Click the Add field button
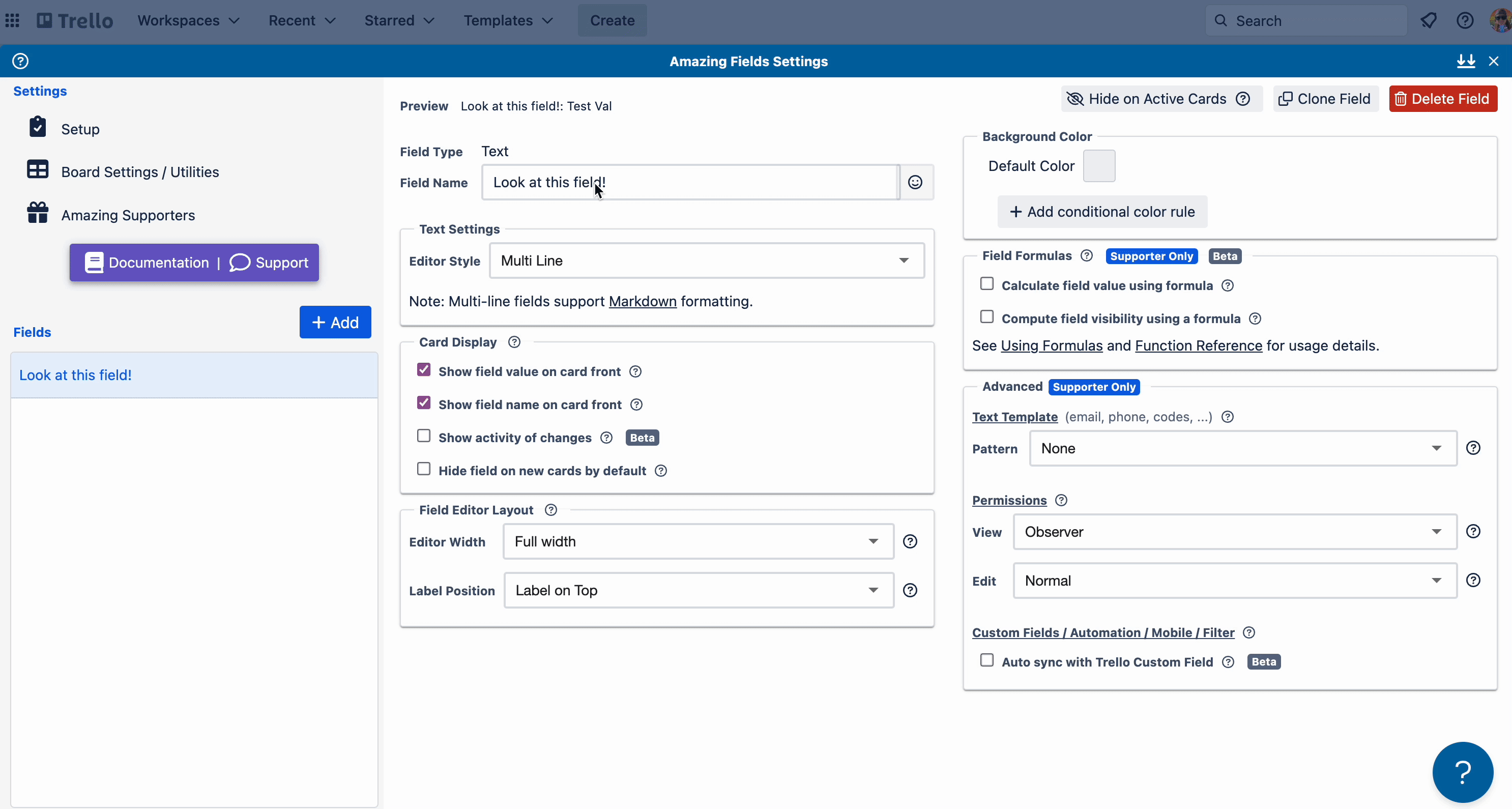 [335, 322]
